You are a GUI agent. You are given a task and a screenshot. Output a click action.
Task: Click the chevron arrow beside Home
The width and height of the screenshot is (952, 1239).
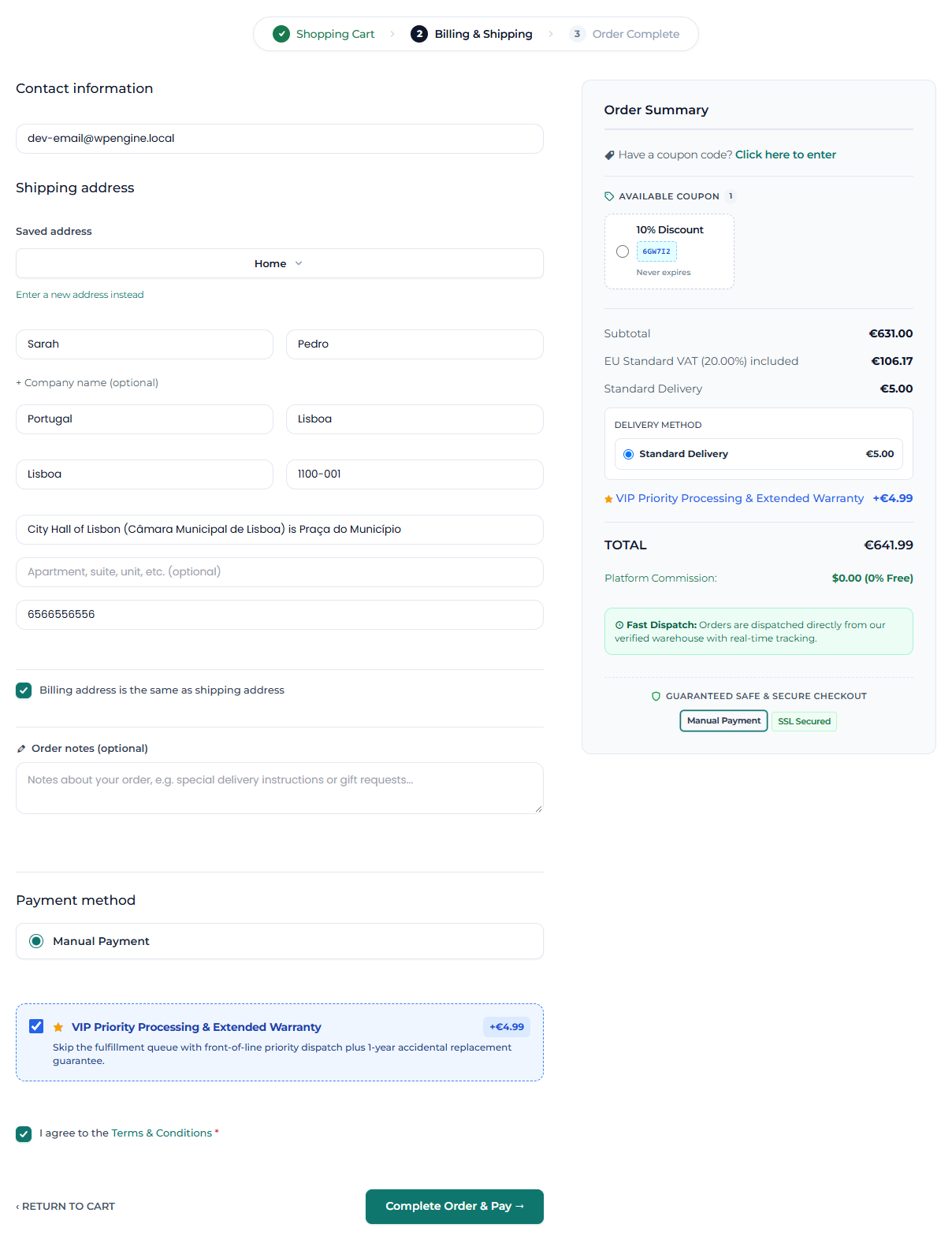coord(299,263)
